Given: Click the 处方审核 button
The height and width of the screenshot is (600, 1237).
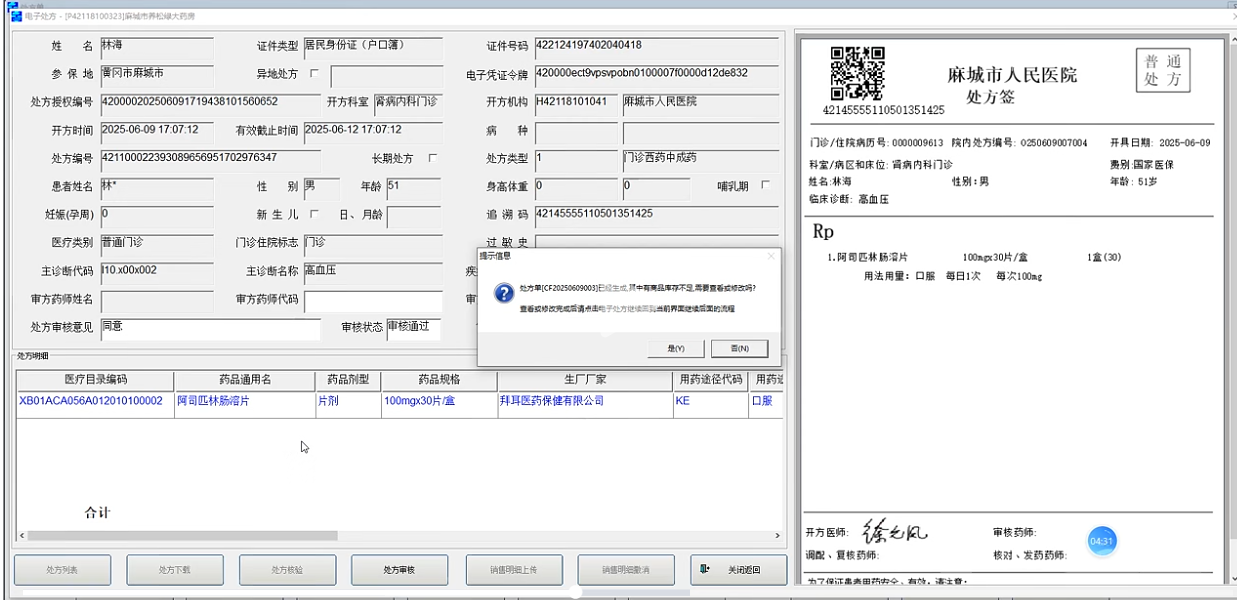Looking at the screenshot, I should 399,570.
